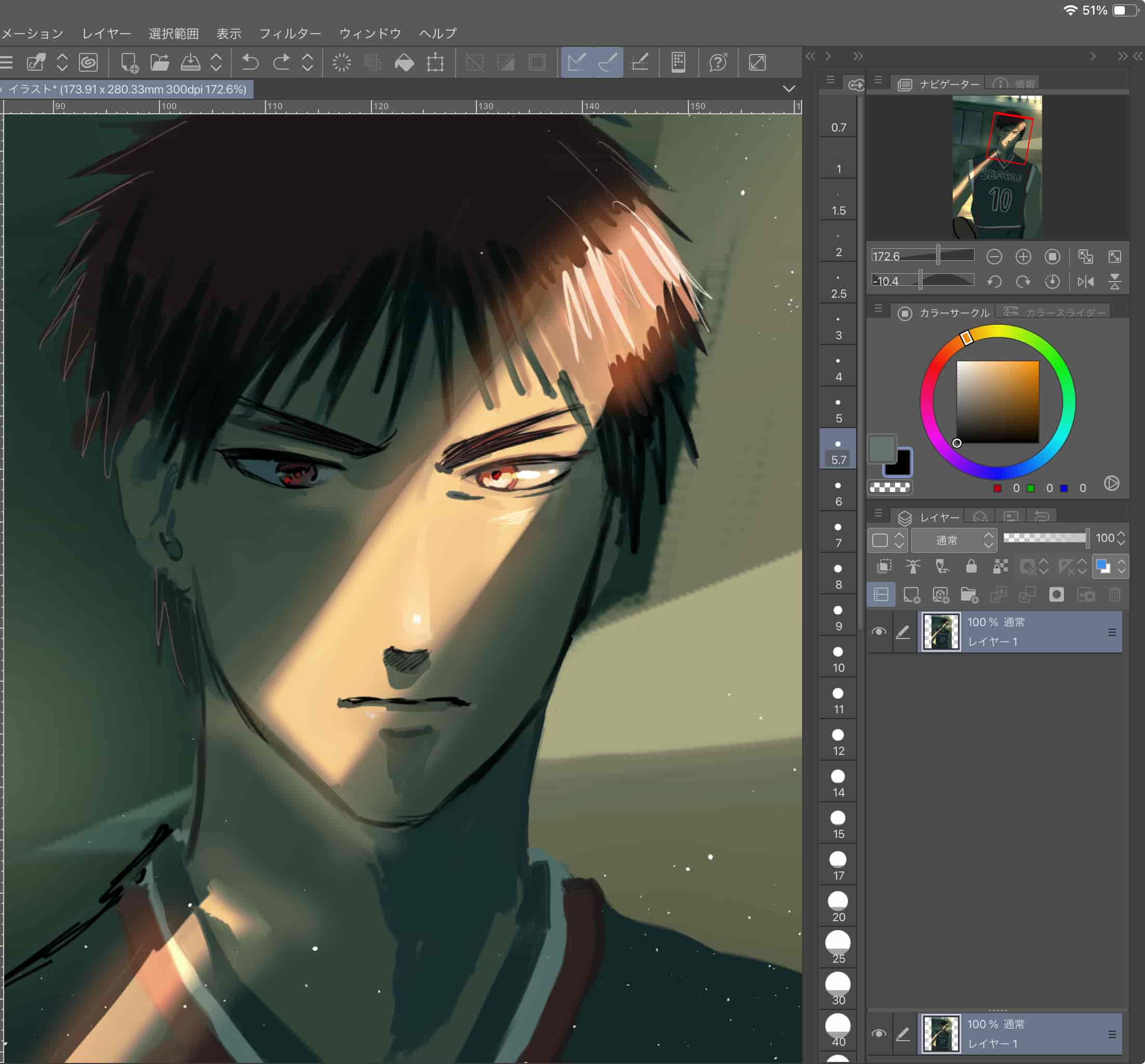Select brush size 5.7 preset
1145x1064 pixels.
coord(838,448)
